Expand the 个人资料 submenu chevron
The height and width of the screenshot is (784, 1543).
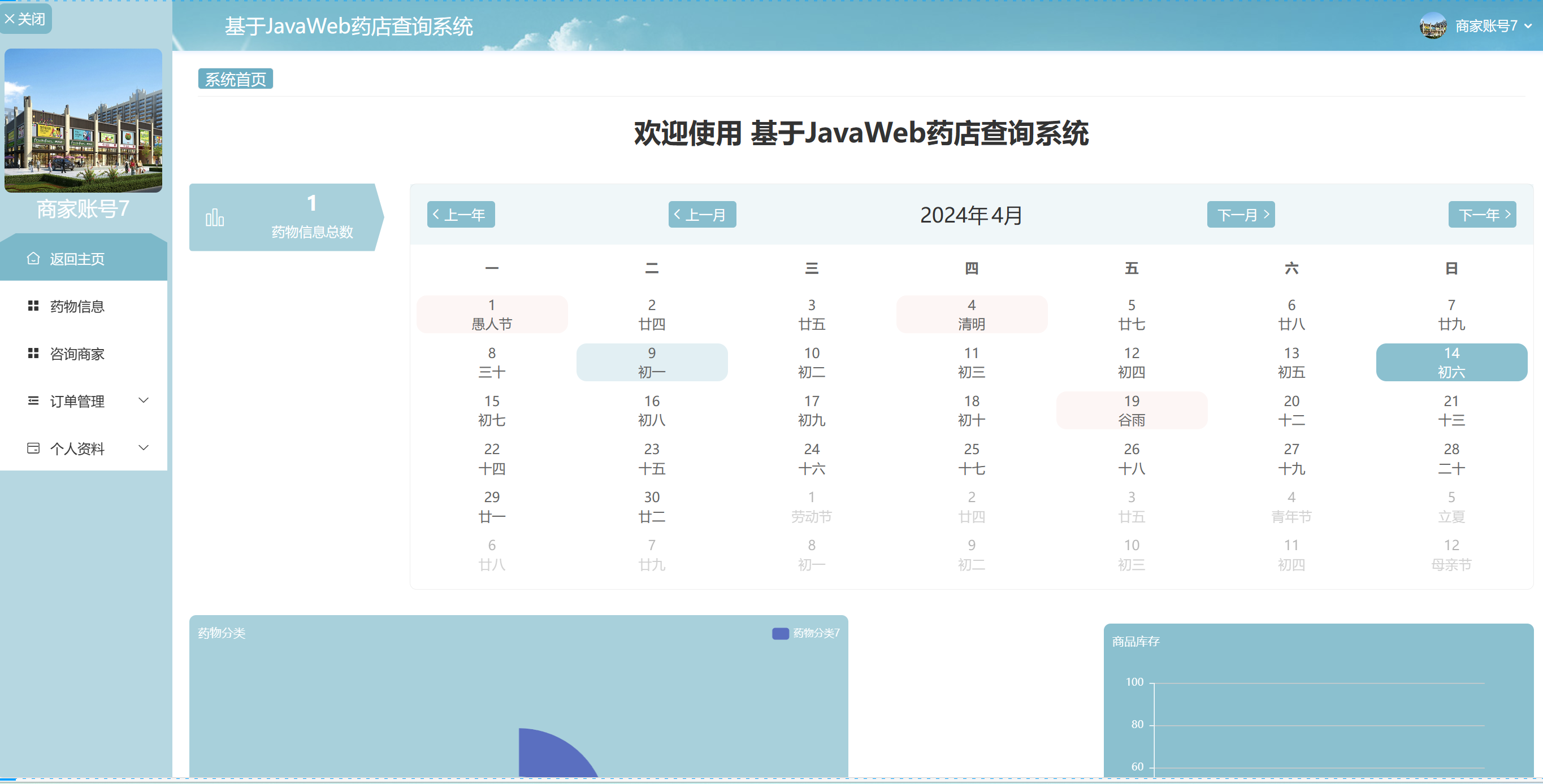[x=144, y=448]
